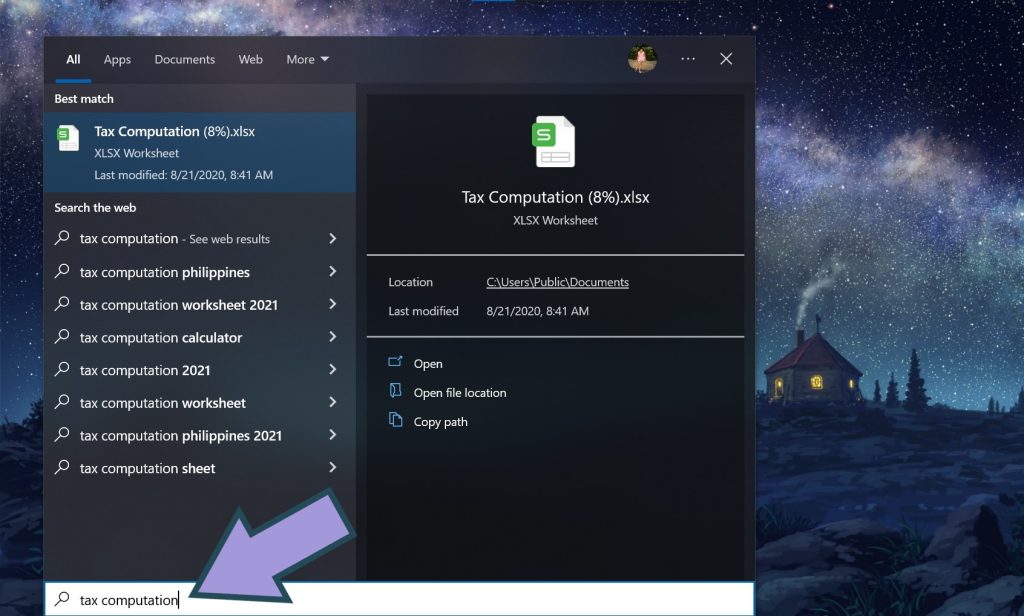Click the Open file location icon
The image size is (1024, 616).
pyautogui.click(x=395, y=392)
